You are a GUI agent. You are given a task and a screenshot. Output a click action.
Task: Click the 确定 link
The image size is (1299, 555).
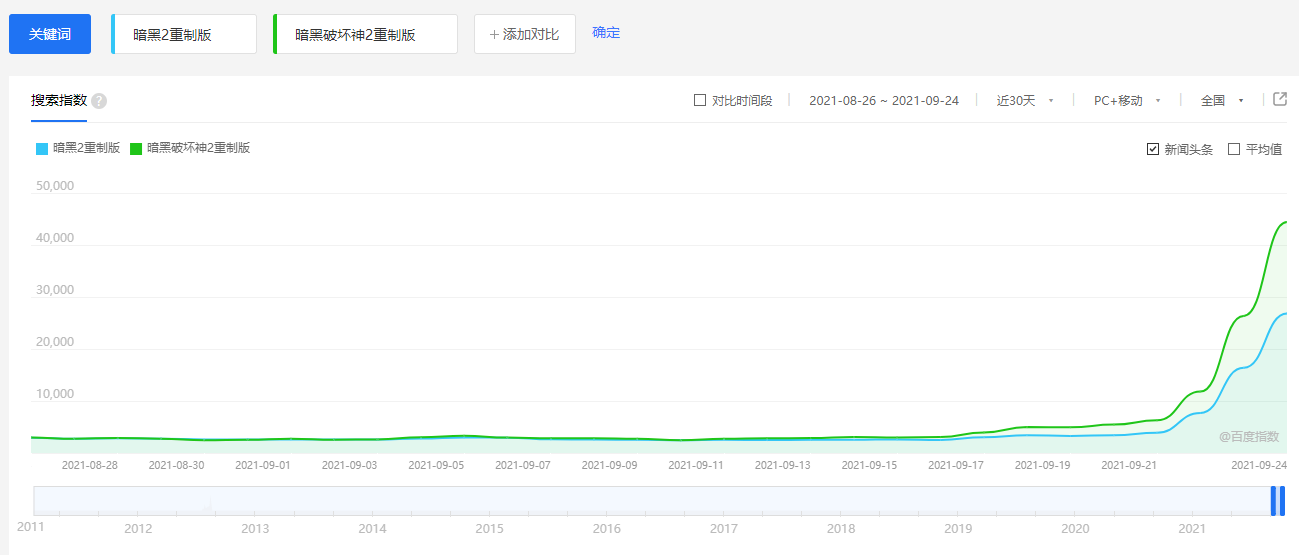point(606,32)
